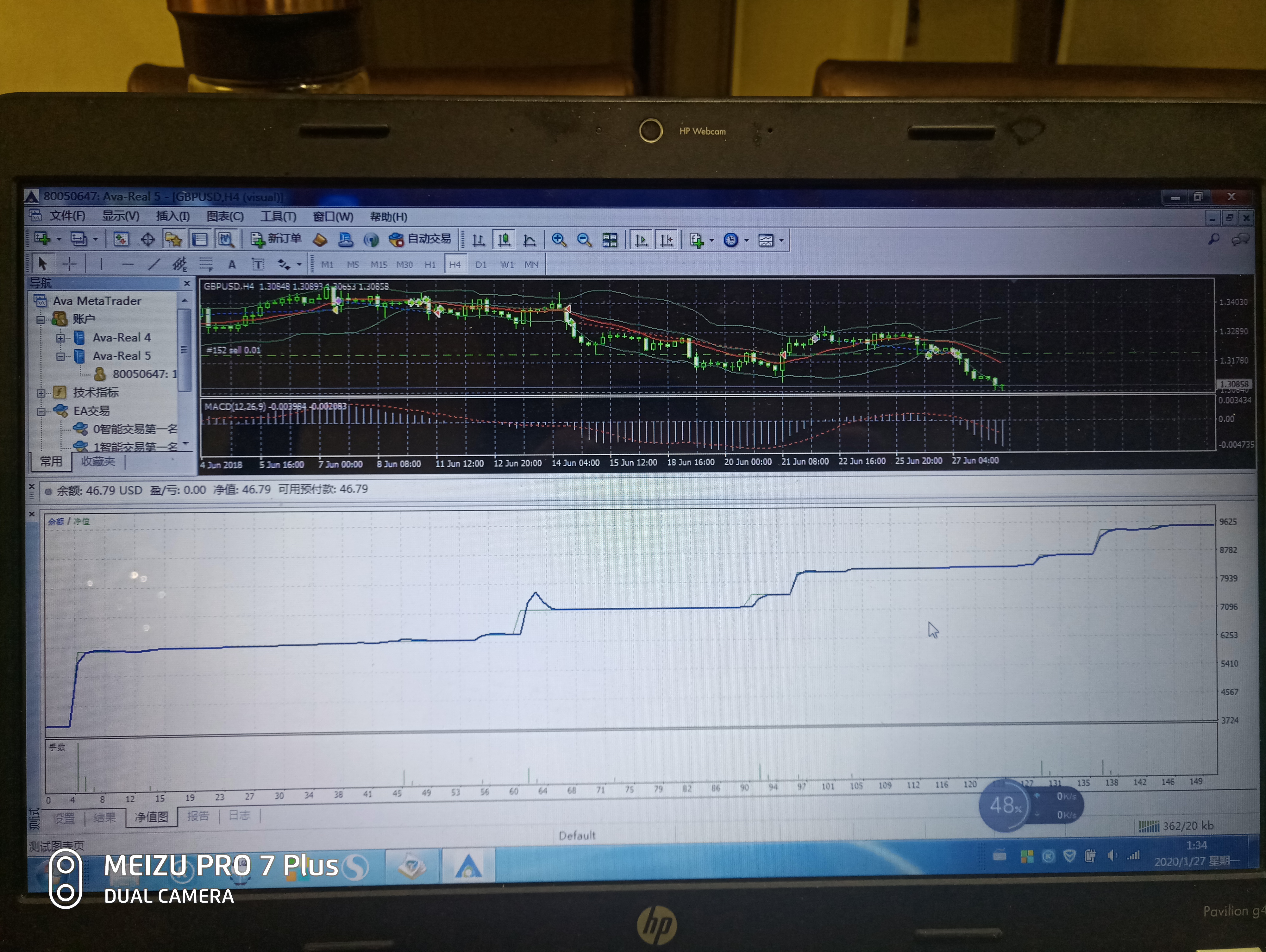
Task: Click the tile windows icon
Action: [610, 240]
